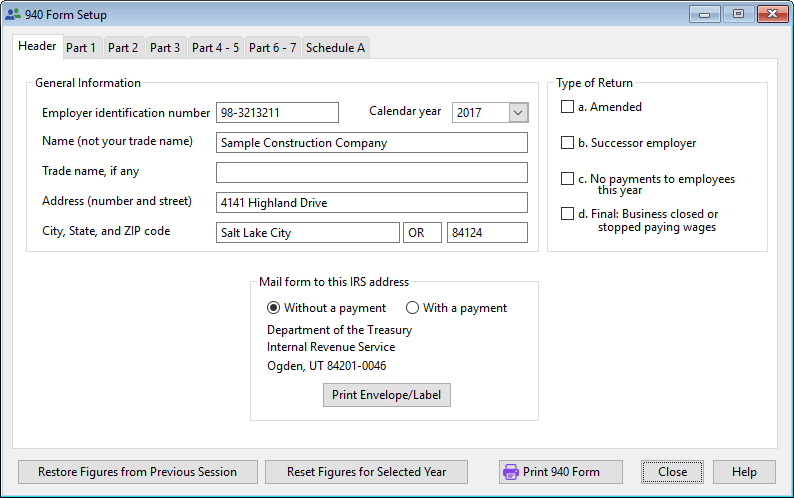Check Final: Business closed checkbox
The image size is (794, 498).
pyautogui.click(x=568, y=214)
